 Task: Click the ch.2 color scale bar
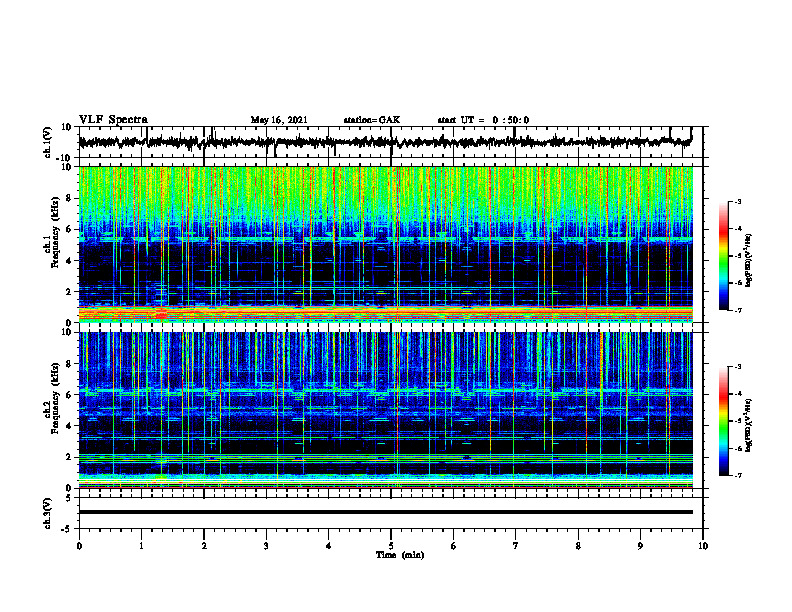[724, 421]
